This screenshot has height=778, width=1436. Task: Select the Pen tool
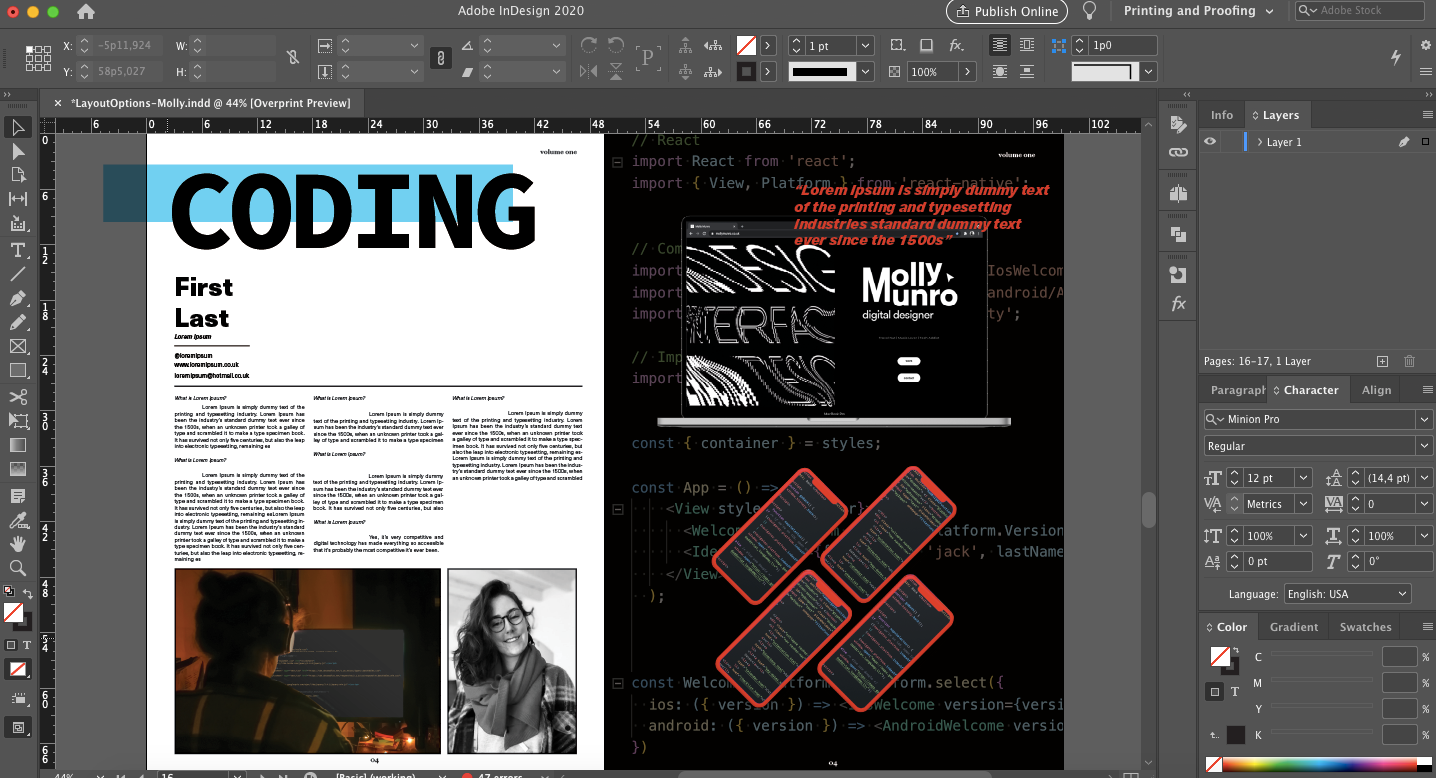[17, 299]
